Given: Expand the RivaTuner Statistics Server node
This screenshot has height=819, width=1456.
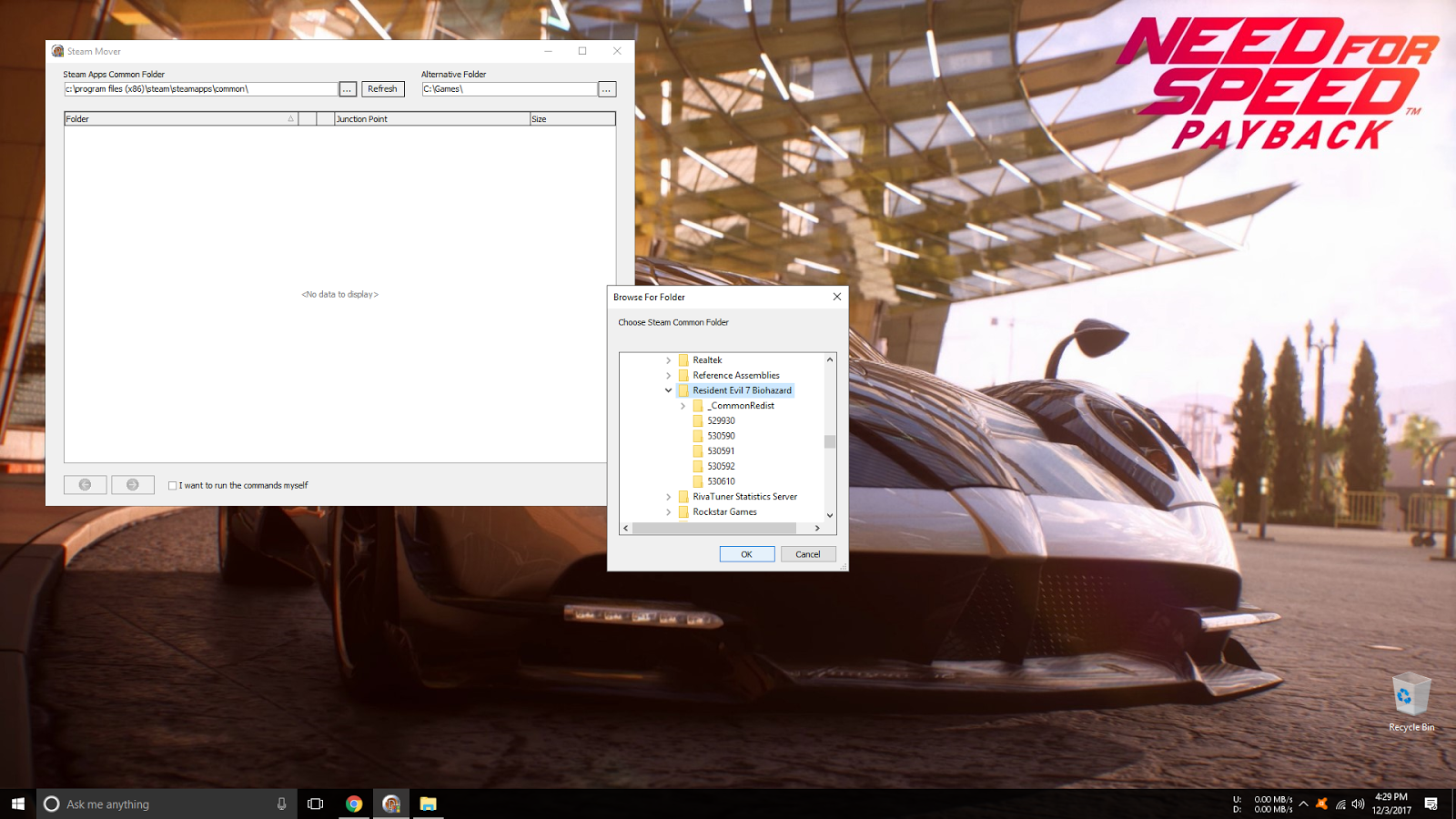Looking at the screenshot, I should click(x=669, y=497).
